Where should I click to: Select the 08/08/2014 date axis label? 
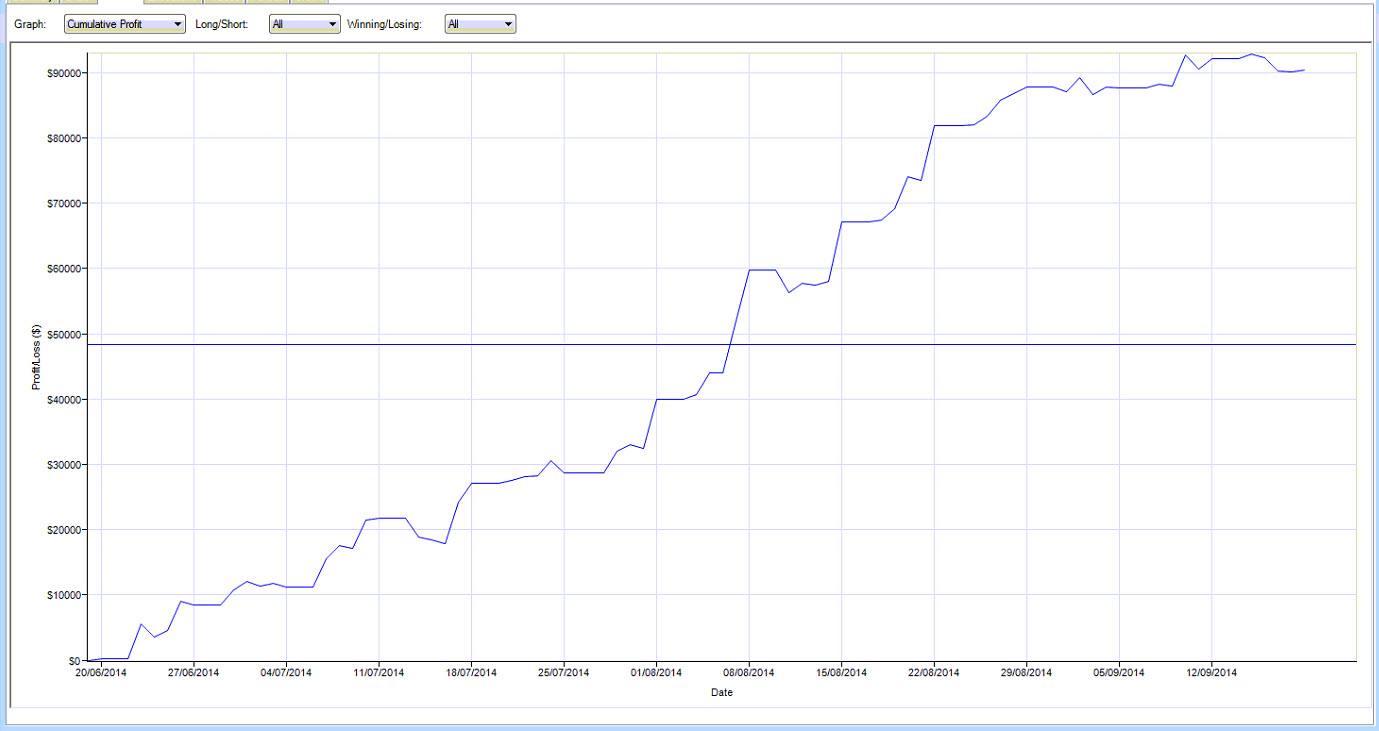click(x=749, y=673)
